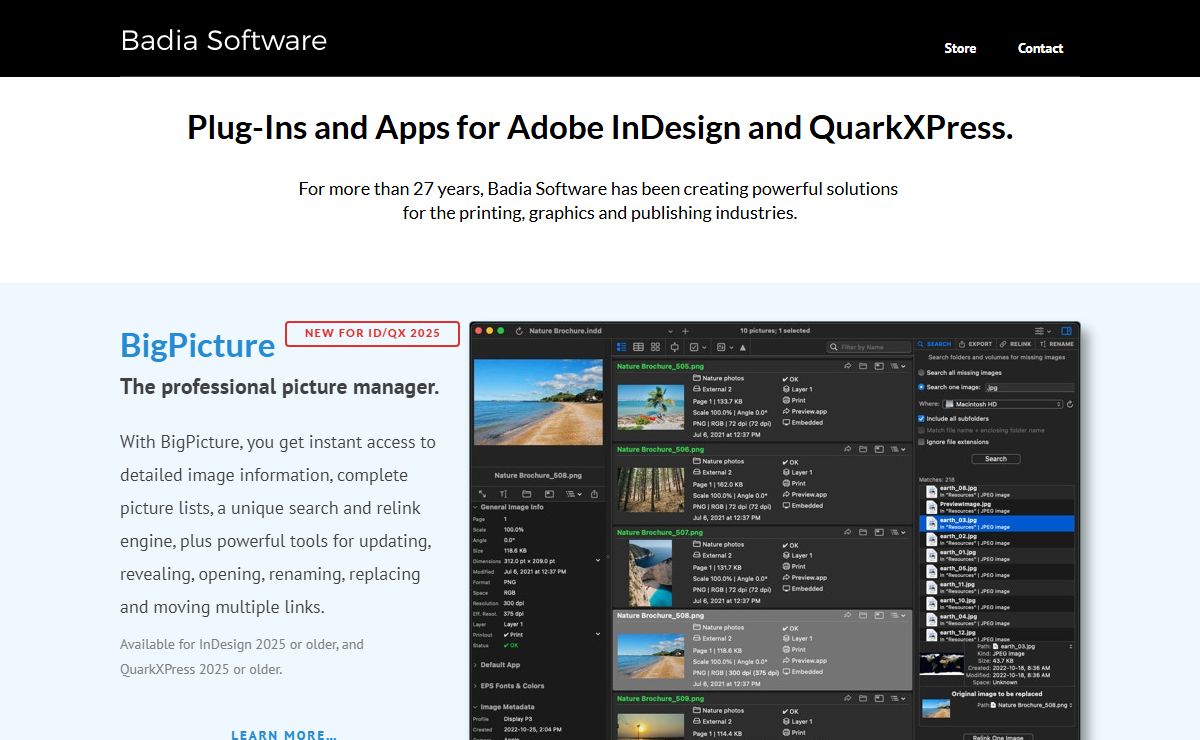This screenshot has width=1200, height=740.
Task: Click the NEW FOR ID/QX 2025 badge
Action: [x=372, y=334]
